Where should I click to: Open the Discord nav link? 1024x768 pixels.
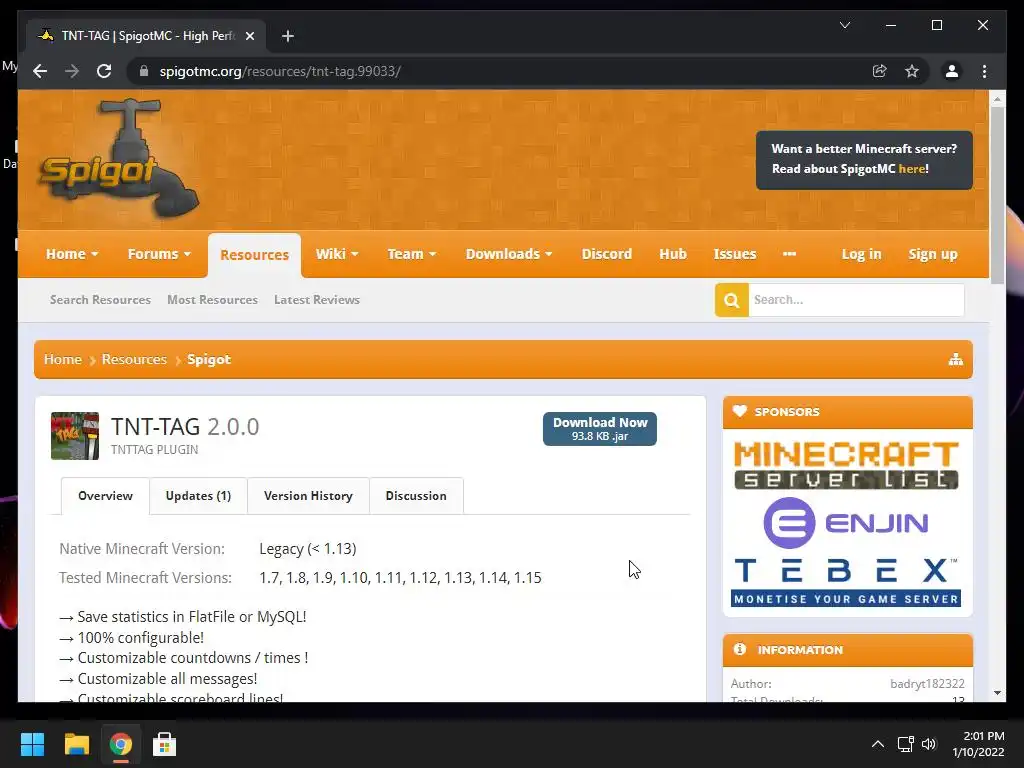(607, 254)
